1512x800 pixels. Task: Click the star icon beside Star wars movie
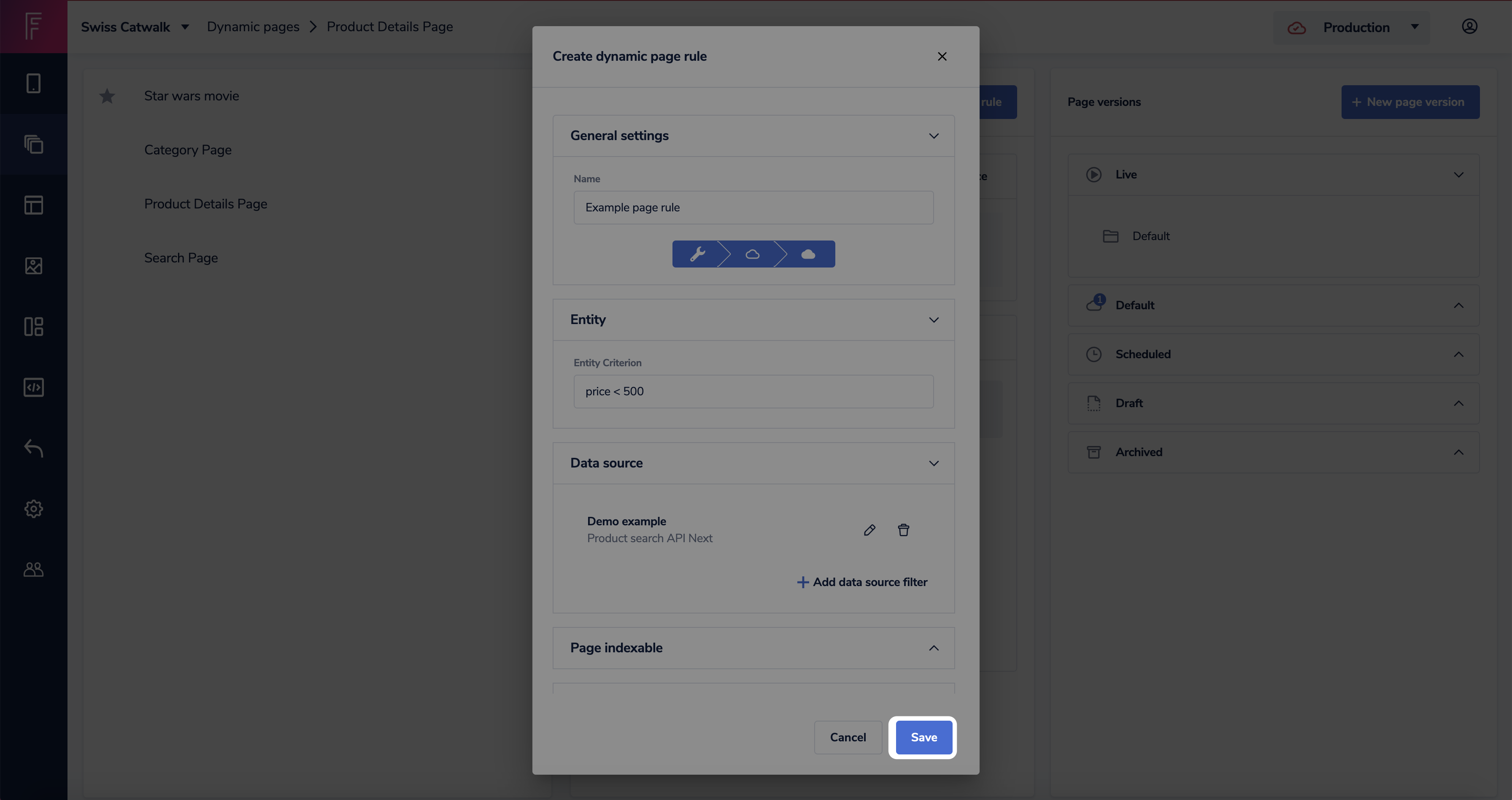[x=107, y=96]
